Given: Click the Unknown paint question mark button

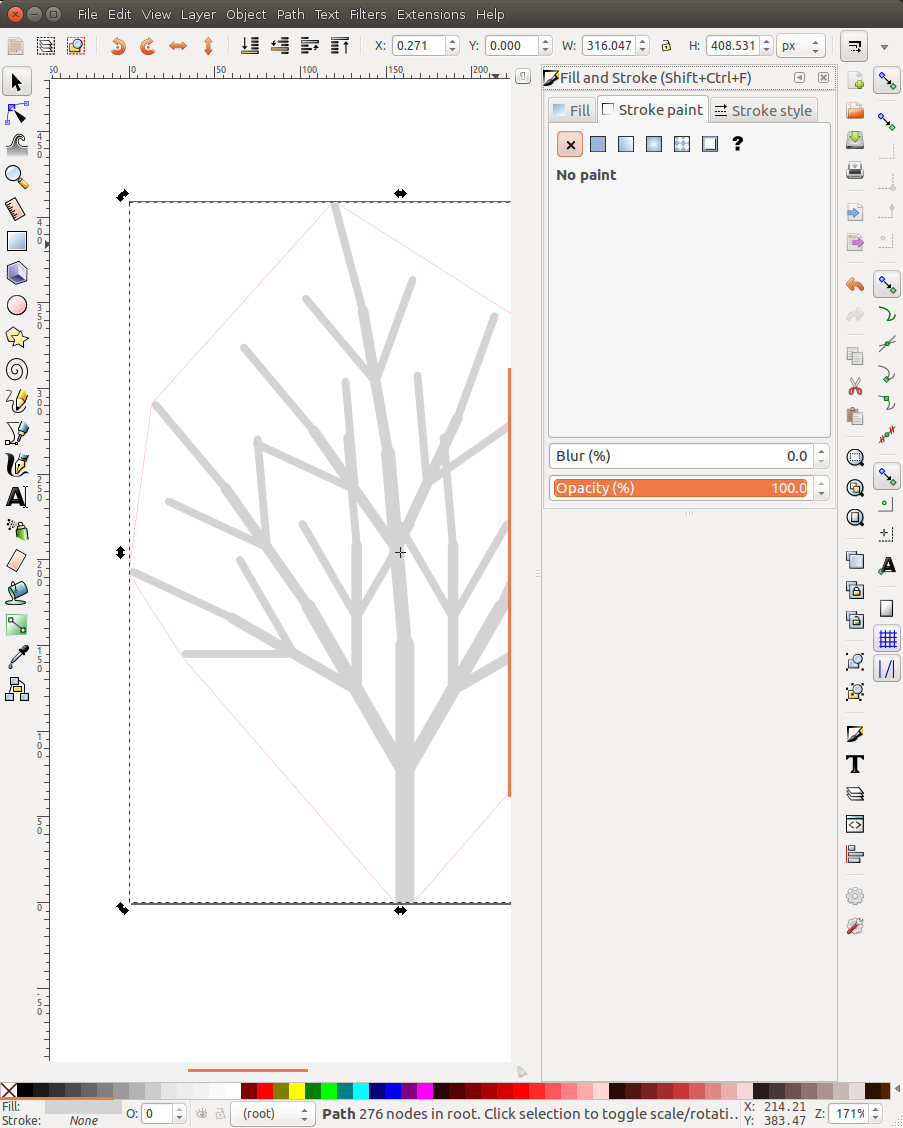Looking at the screenshot, I should click(737, 144).
